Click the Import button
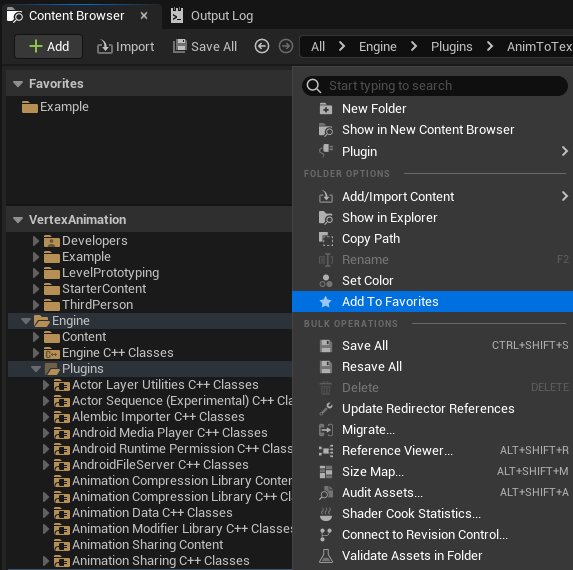 125,47
